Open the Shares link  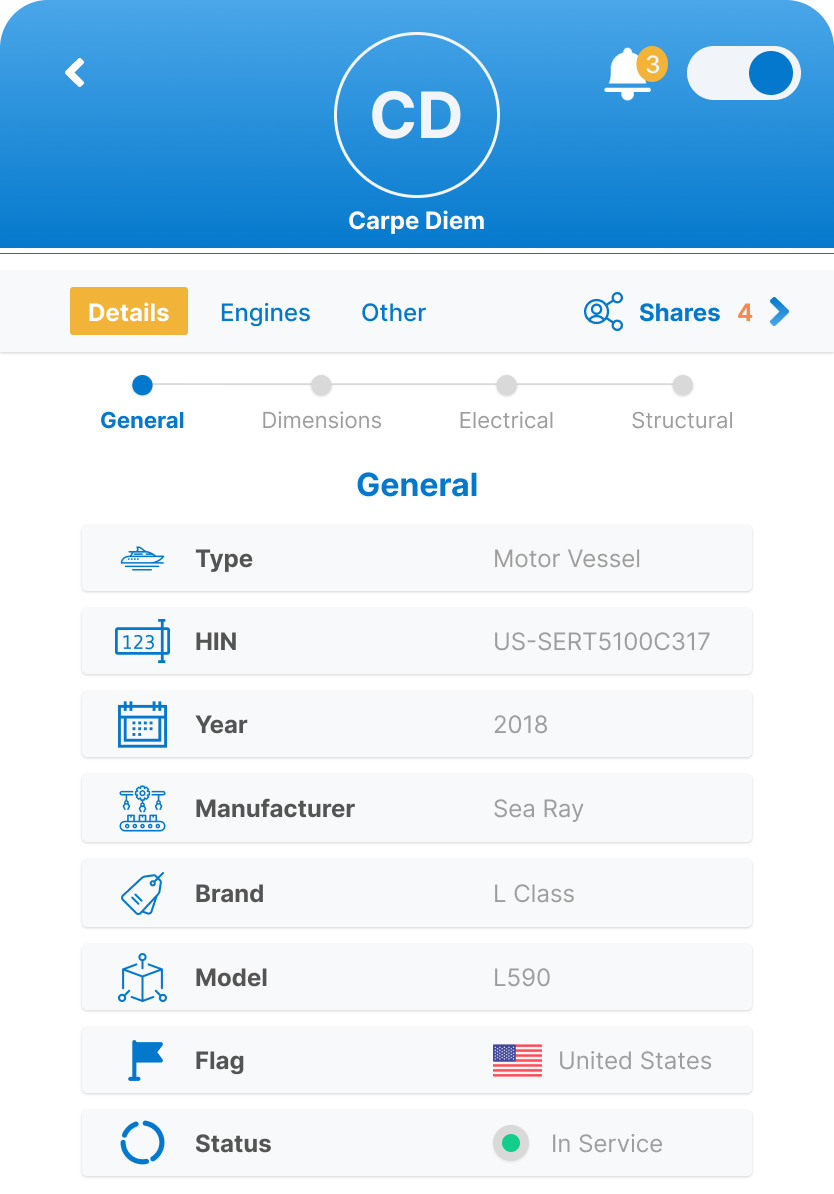[x=679, y=312]
